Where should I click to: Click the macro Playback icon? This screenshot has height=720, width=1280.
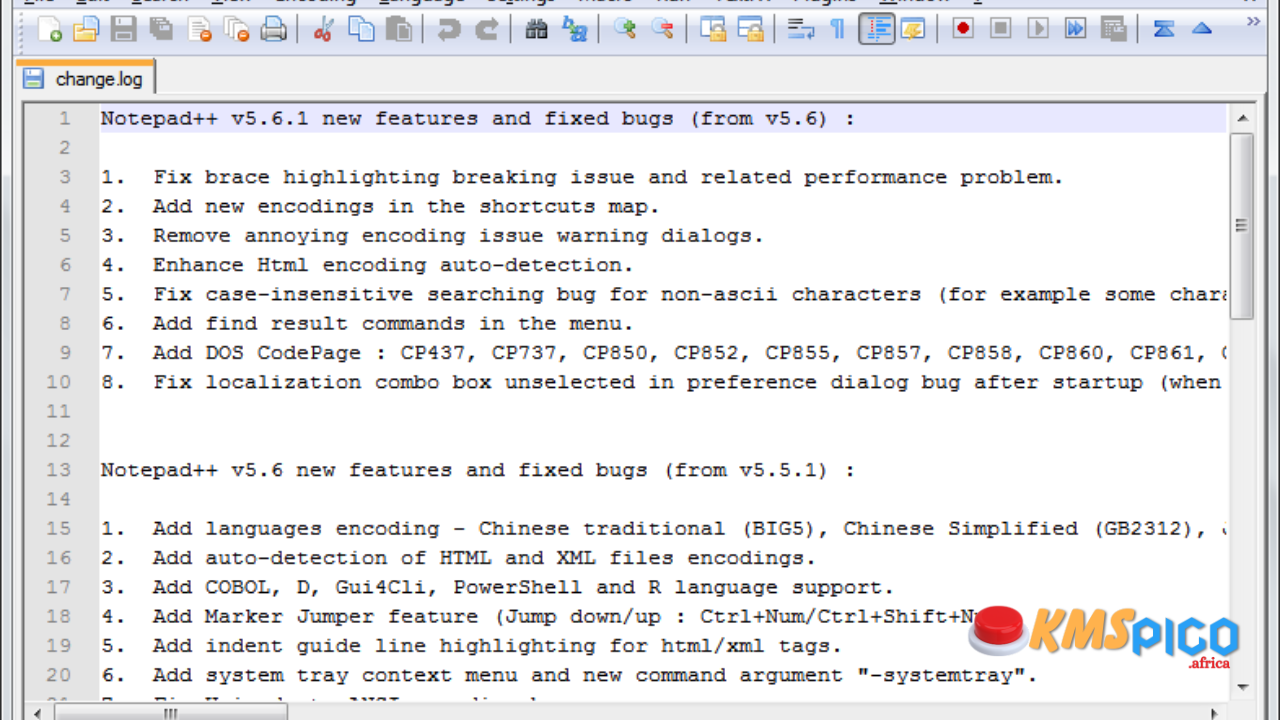tap(1038, 29)
